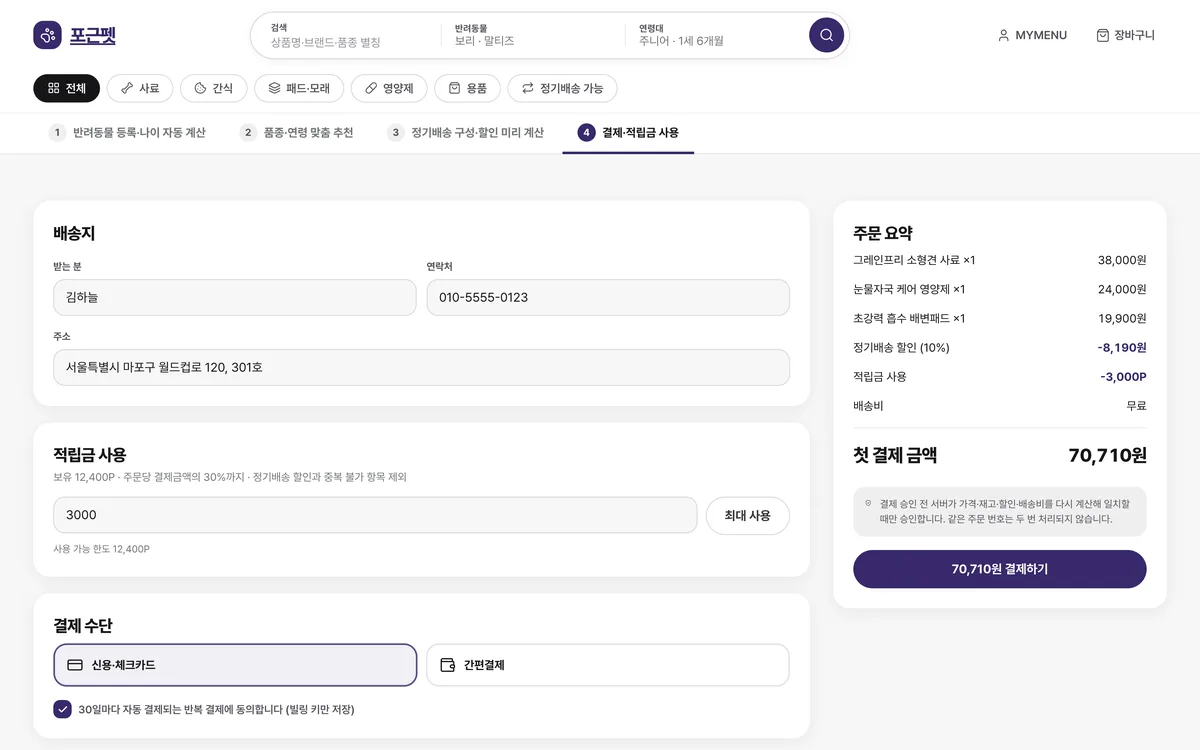Click the bone icon on 사료 chip
The image size is (1200, 750).
click(126, 88)
